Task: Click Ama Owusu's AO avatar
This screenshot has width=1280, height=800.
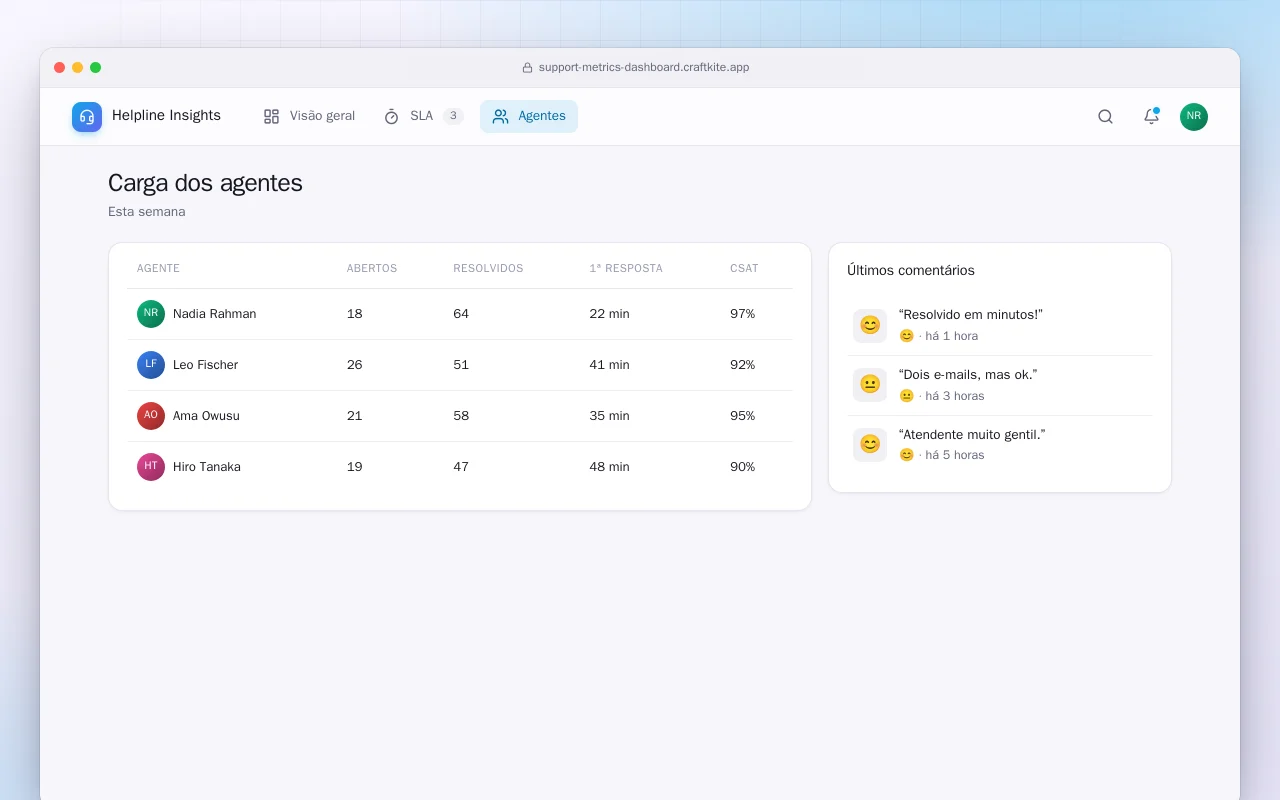Action: coord(151,416)
